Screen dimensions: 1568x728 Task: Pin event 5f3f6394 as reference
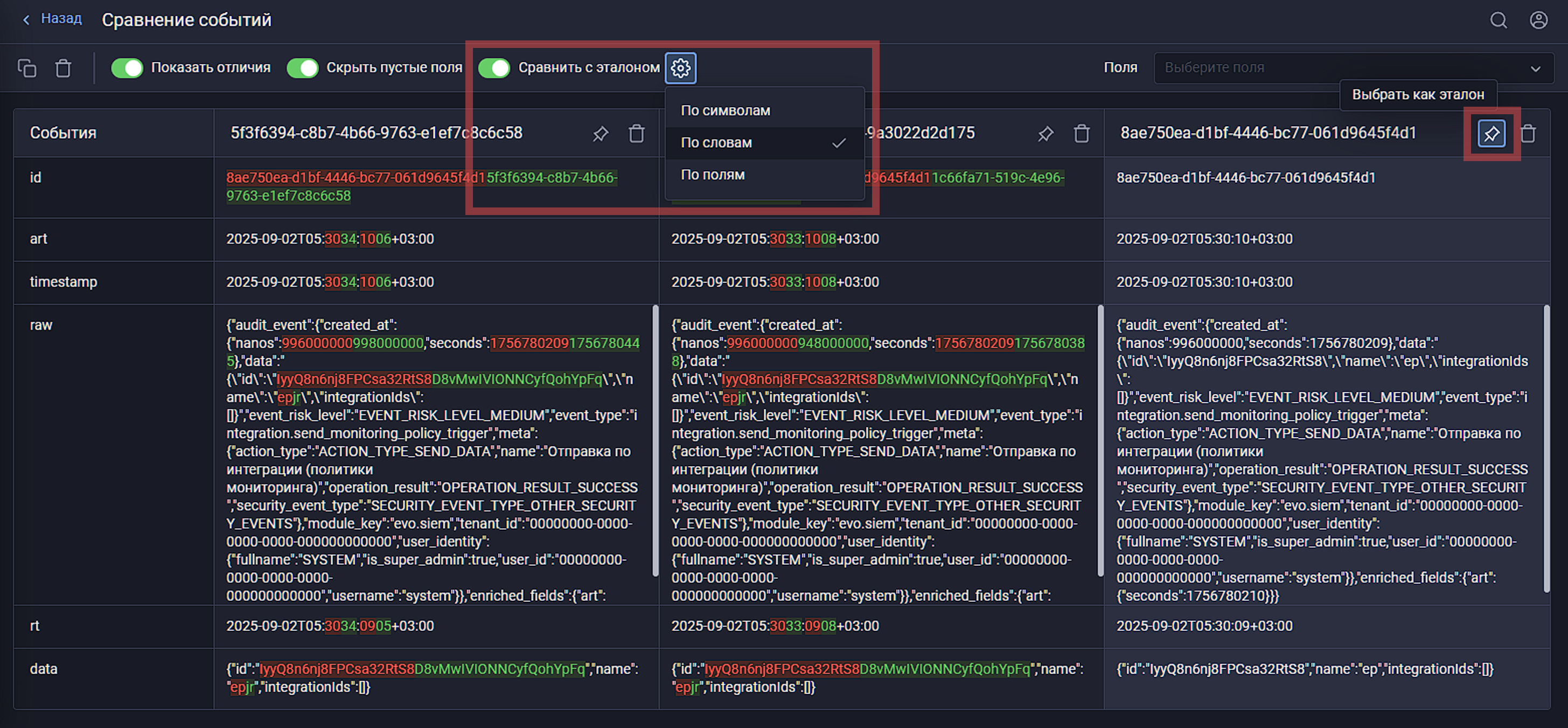point(600,133)
